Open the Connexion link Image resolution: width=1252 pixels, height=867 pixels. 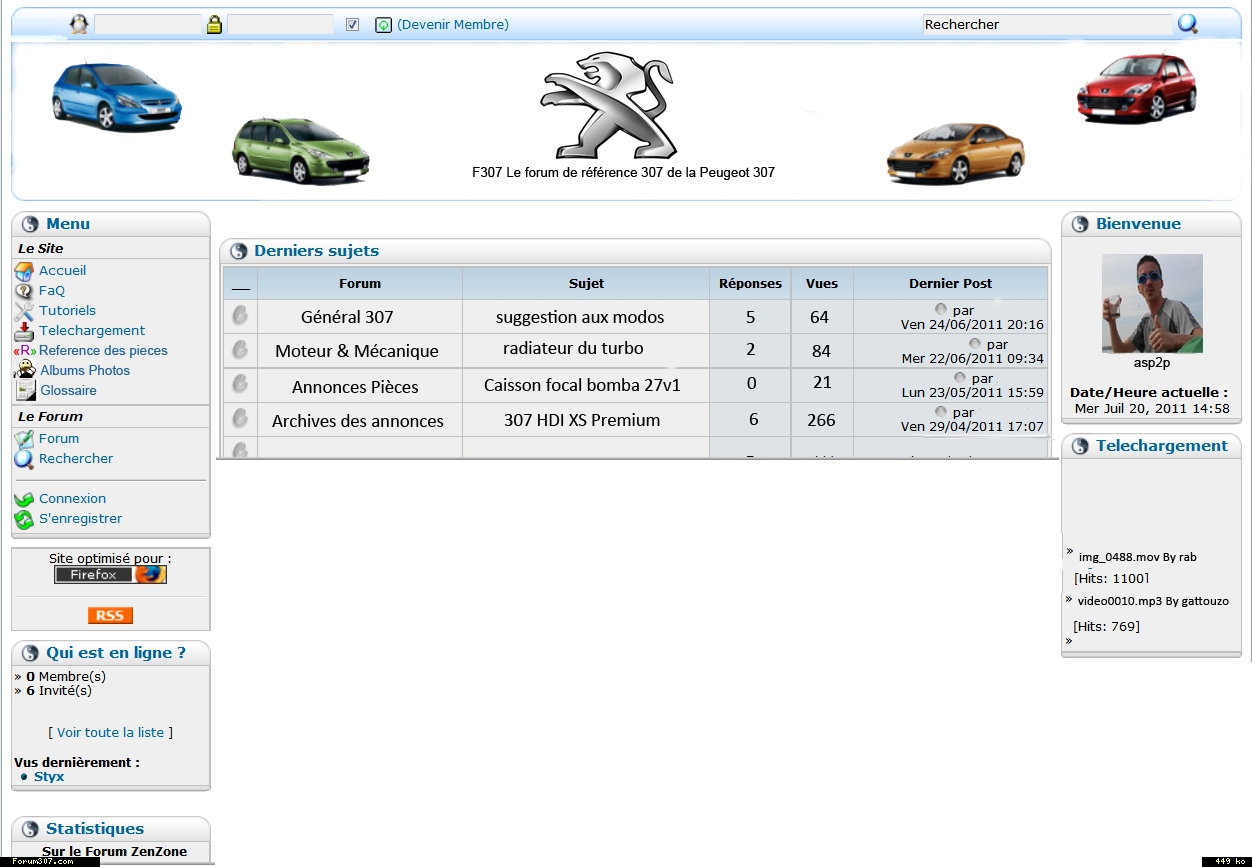[x=72, y=499]
